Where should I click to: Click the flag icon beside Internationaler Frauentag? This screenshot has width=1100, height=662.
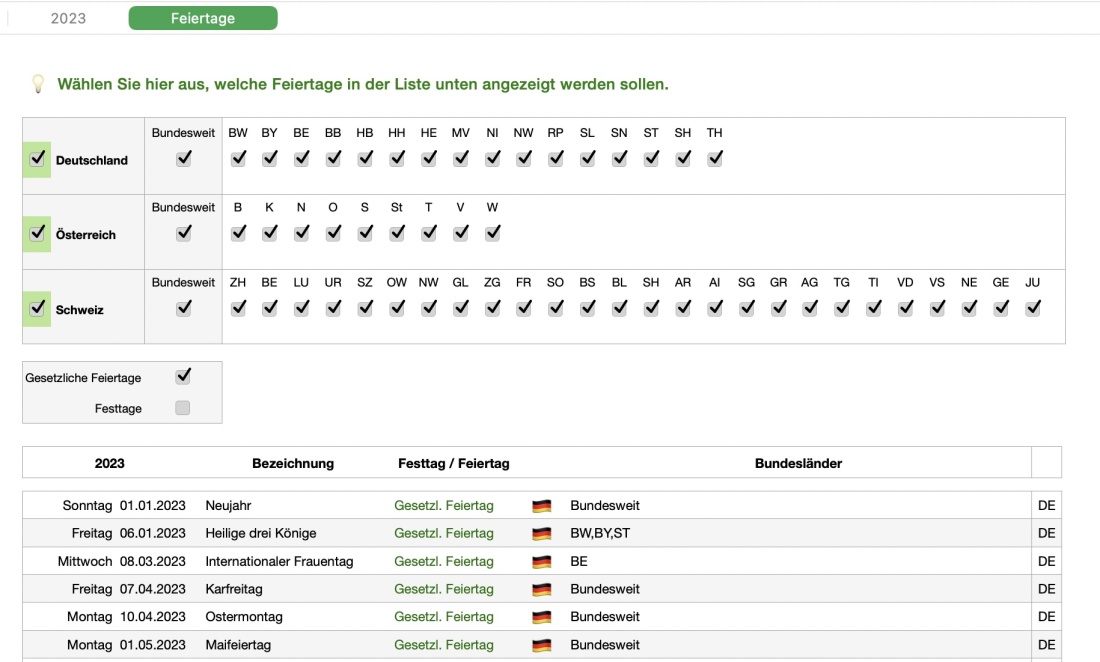tap(542, 562)
